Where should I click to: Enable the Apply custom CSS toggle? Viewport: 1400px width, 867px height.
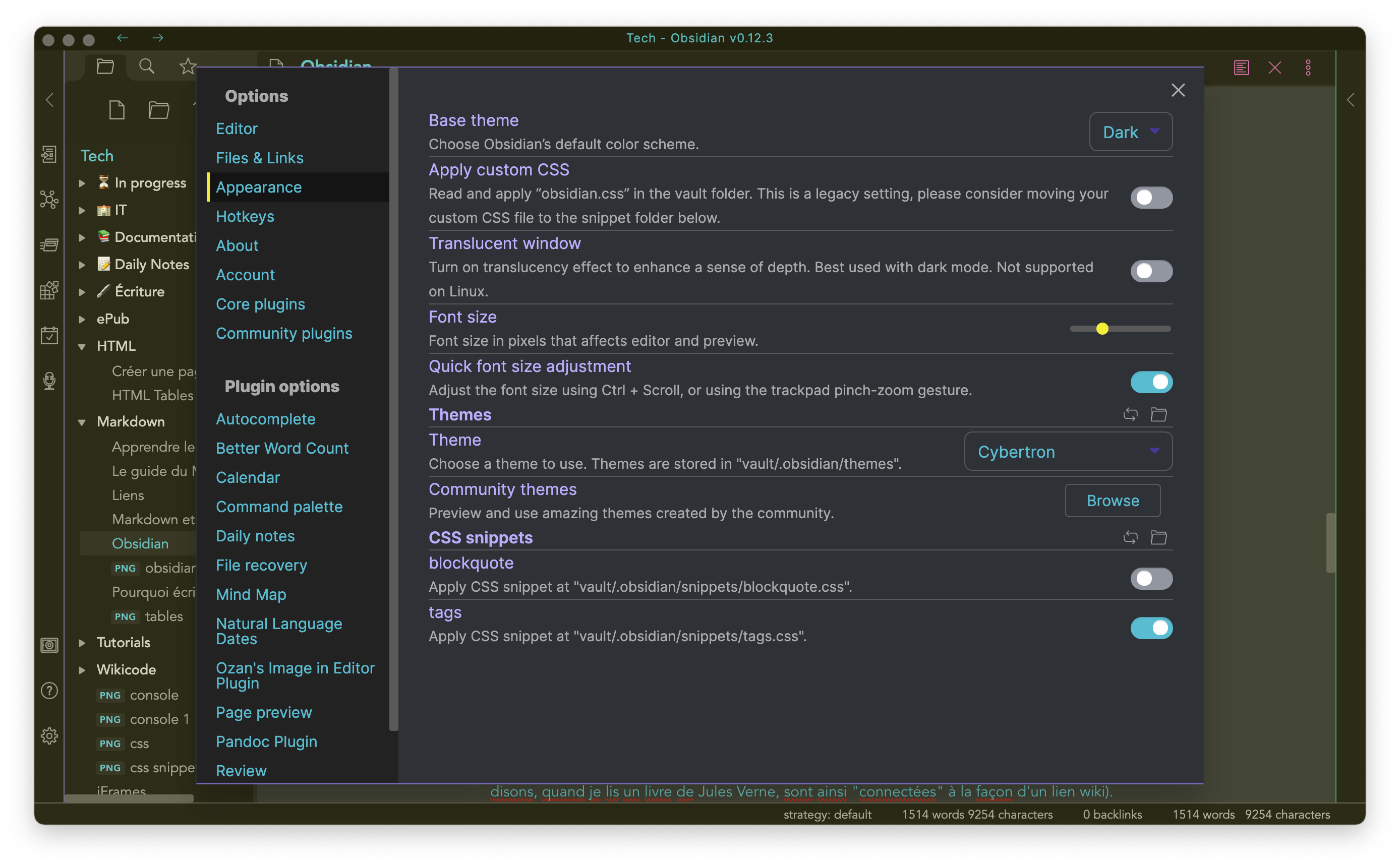tap(1151, 197)
